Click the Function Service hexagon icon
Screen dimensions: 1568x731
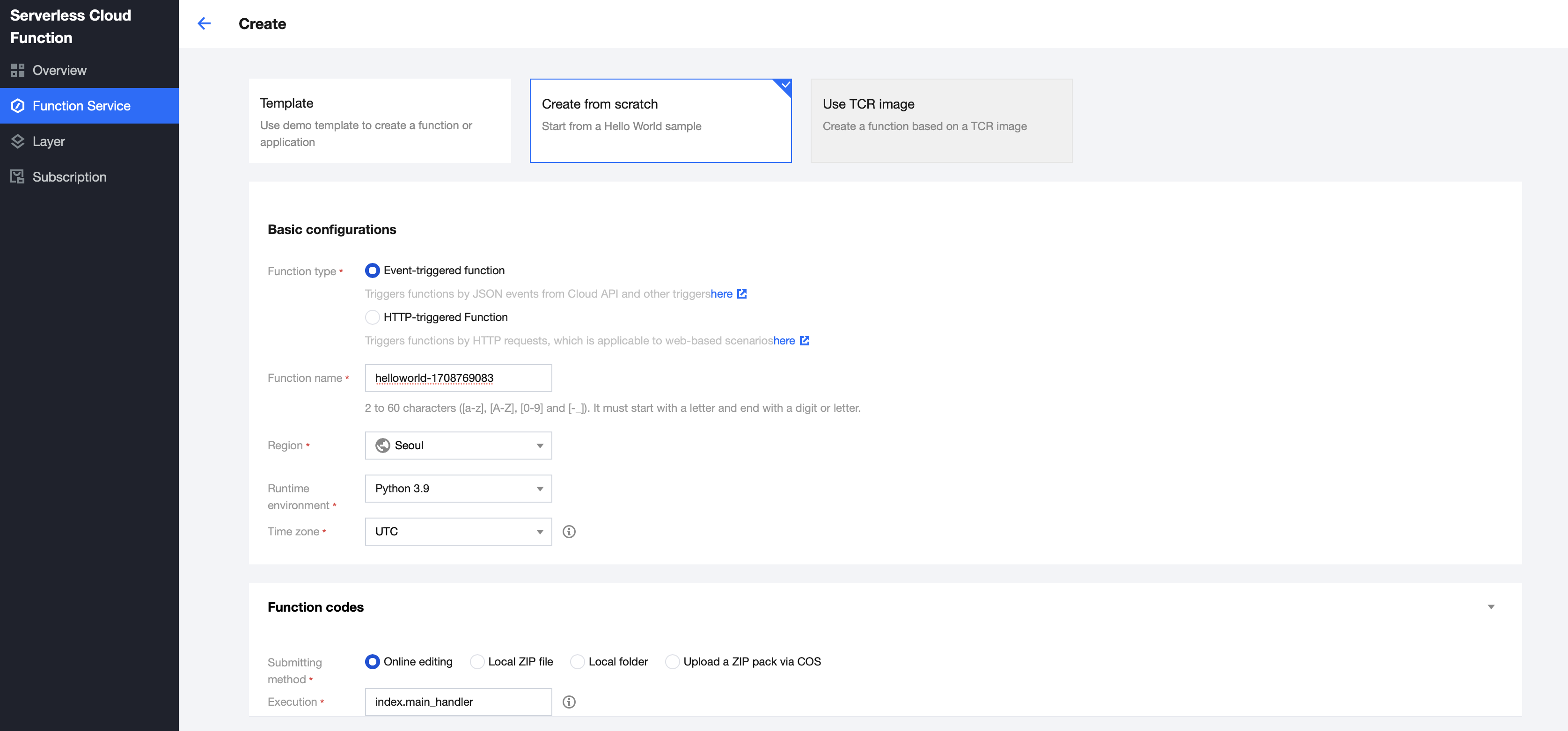(x=18, y=106)
